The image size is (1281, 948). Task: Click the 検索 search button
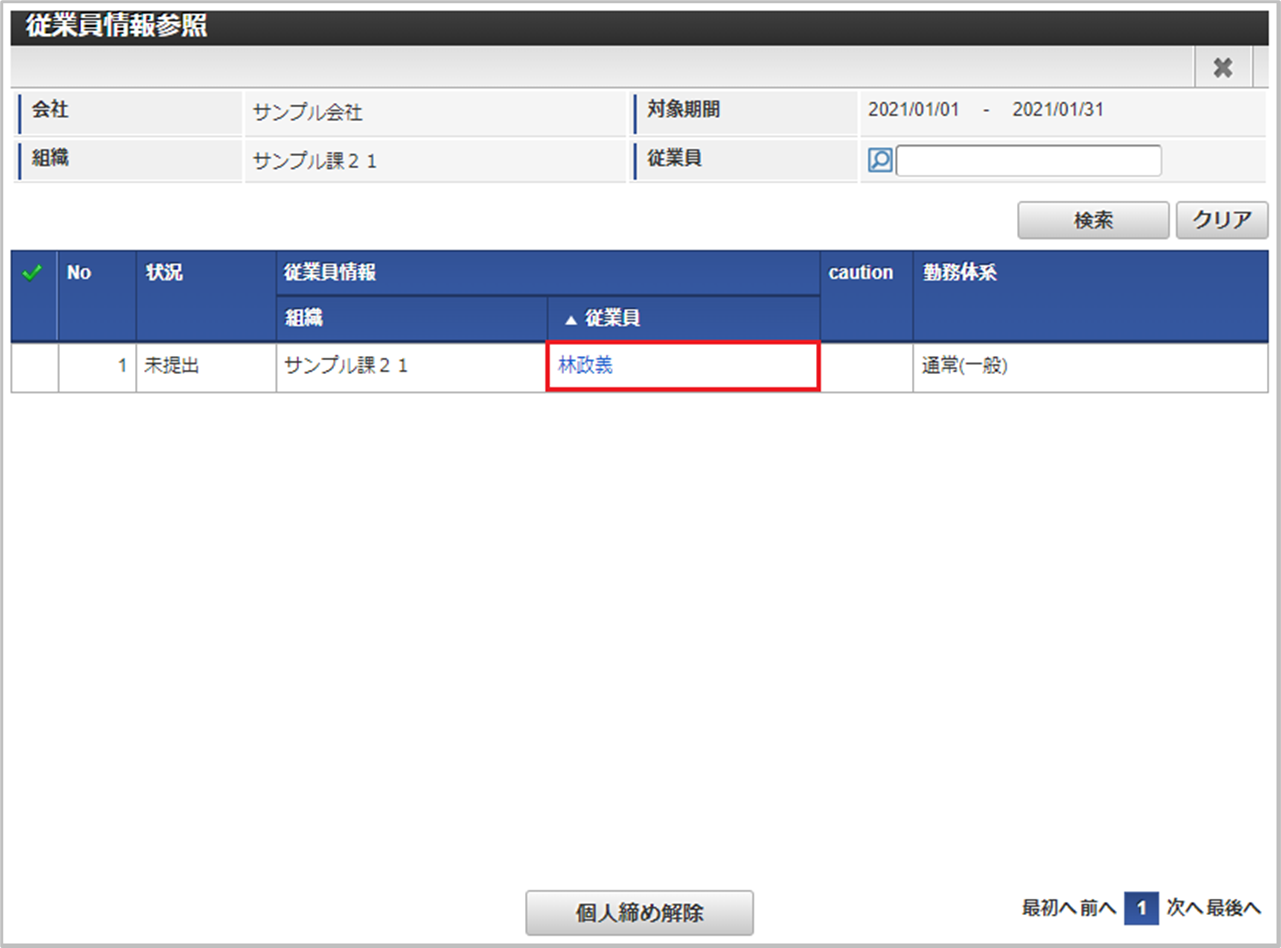click(1093, 221)
